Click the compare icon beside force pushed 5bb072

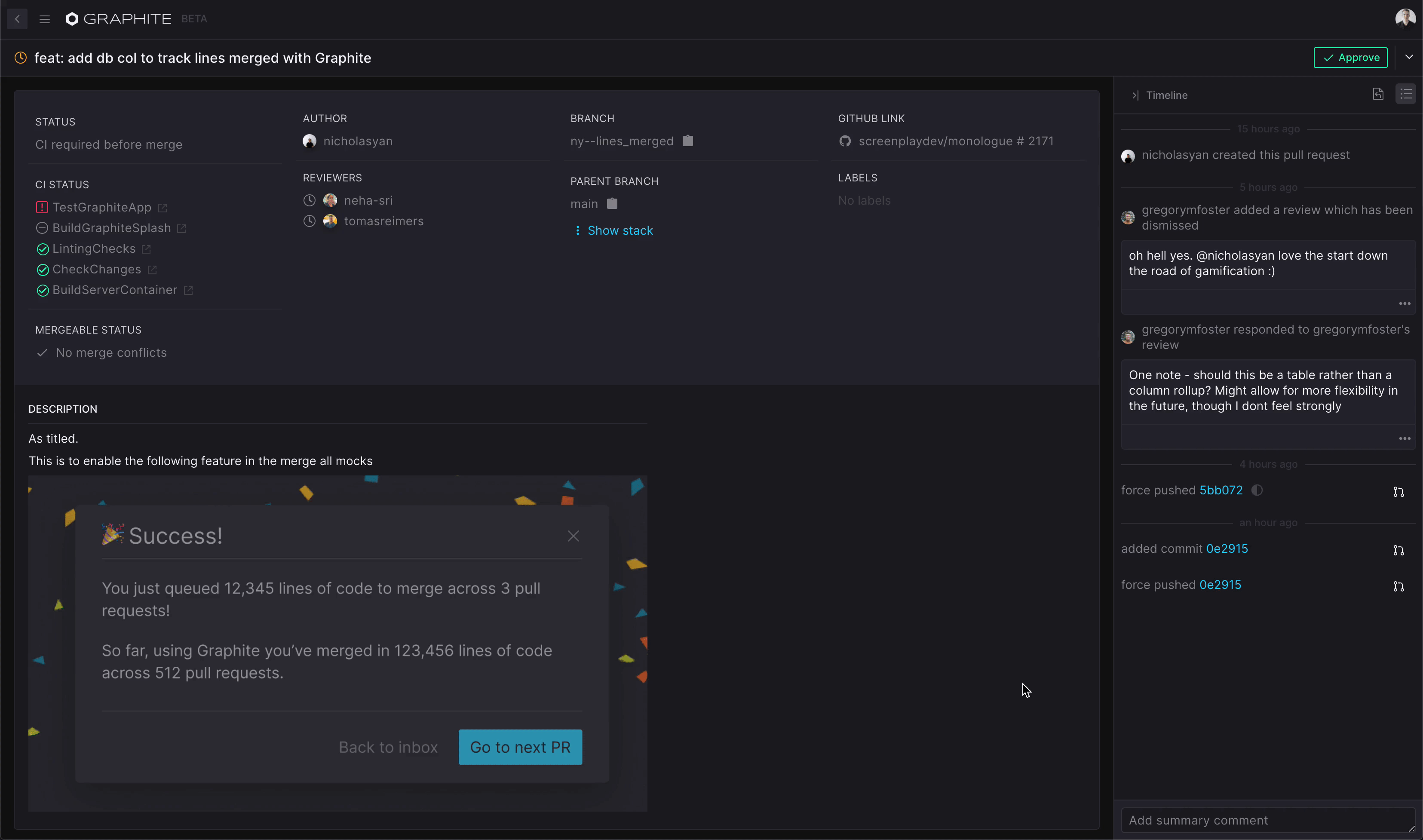point(1398,492)
